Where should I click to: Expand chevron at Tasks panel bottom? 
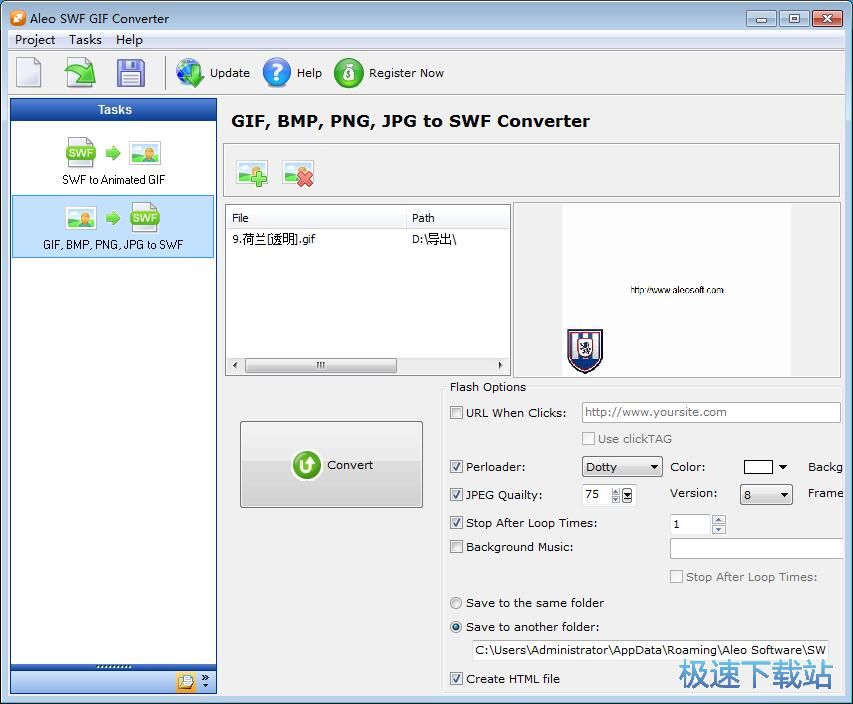pyautogui.click(x=206, y=681)
